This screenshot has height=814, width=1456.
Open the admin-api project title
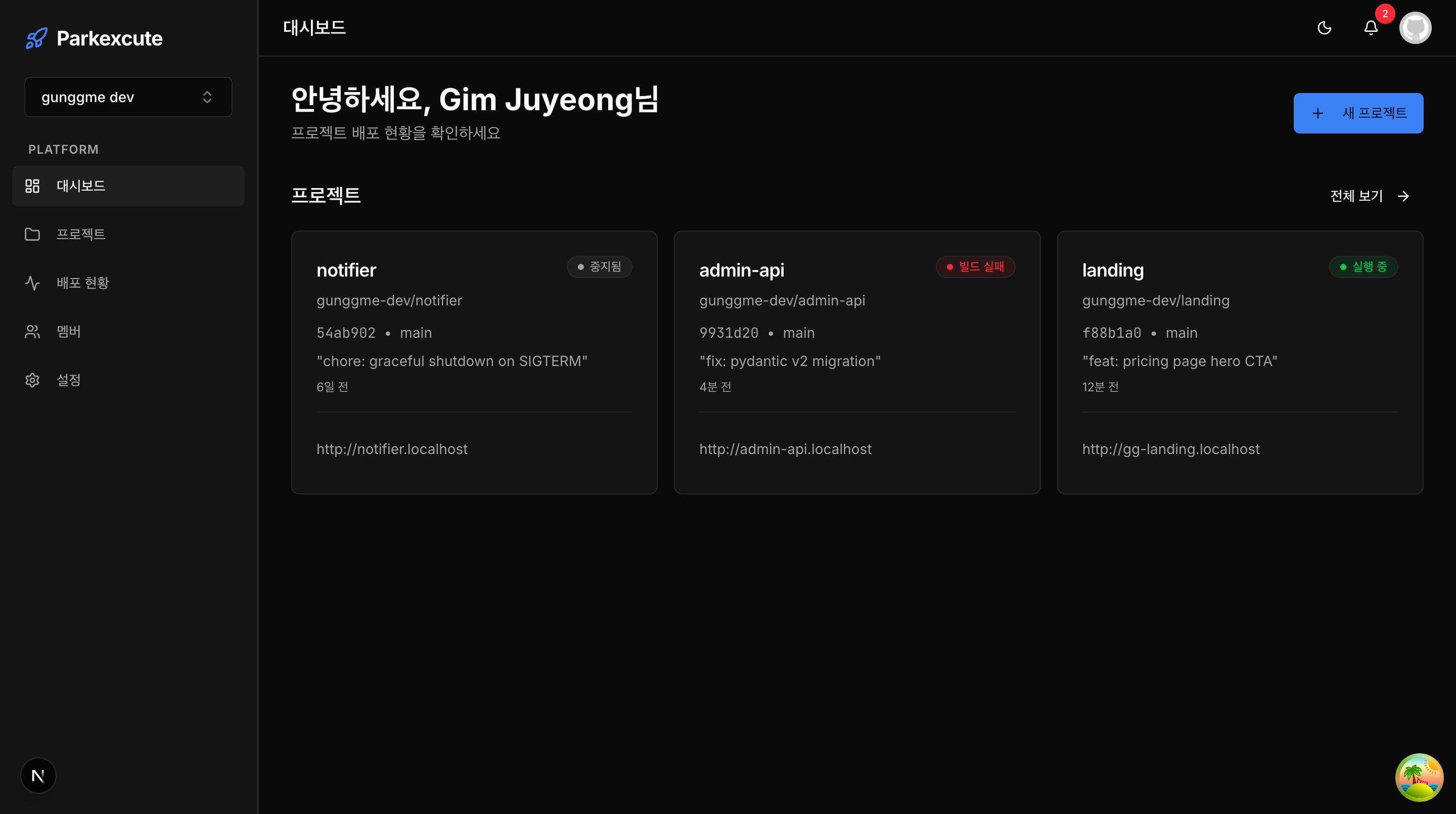(x=742, y=270)
